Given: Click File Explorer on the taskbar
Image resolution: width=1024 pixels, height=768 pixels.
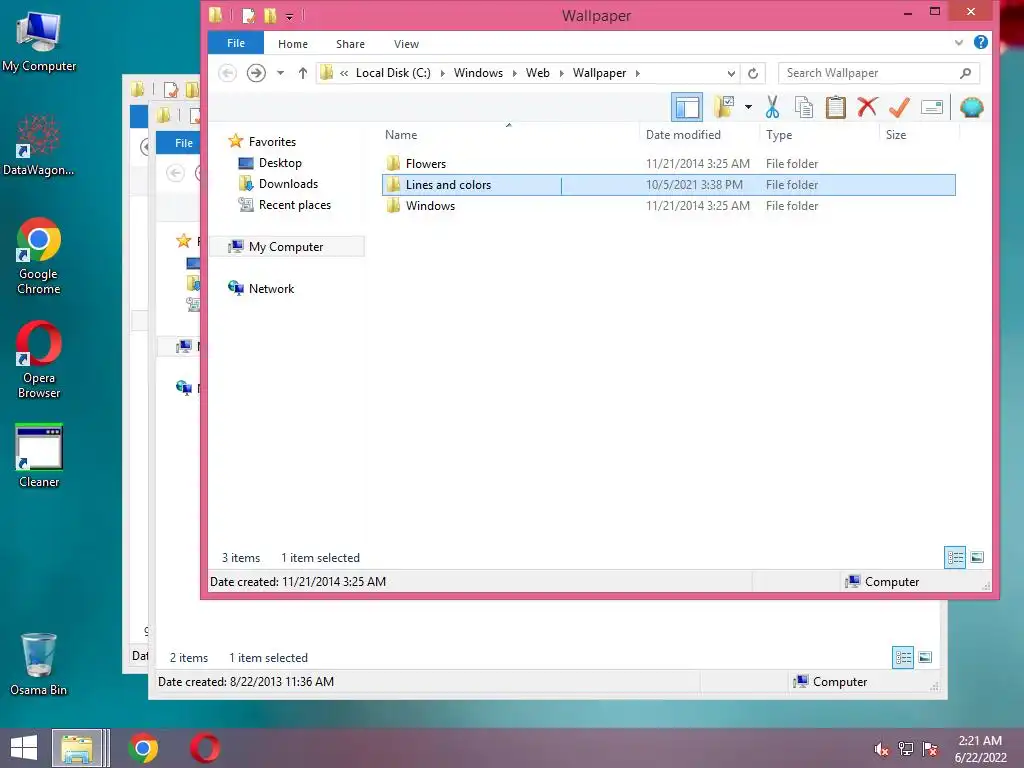Looking at the screenshot, I should tap(77, 748).
